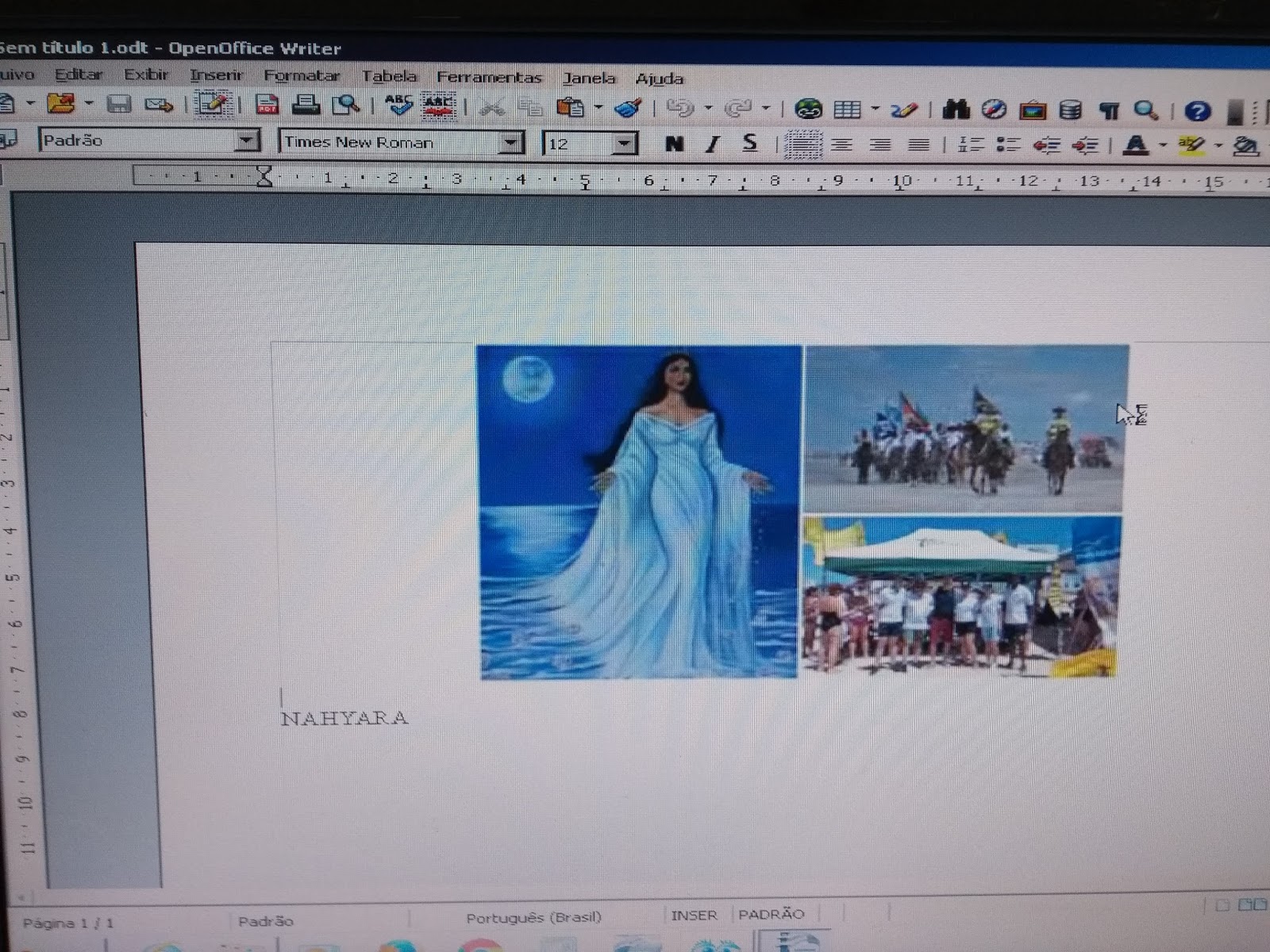Toggle Bullets list on/off
Screen dimensions: 1270x952
coord(1008,145)
